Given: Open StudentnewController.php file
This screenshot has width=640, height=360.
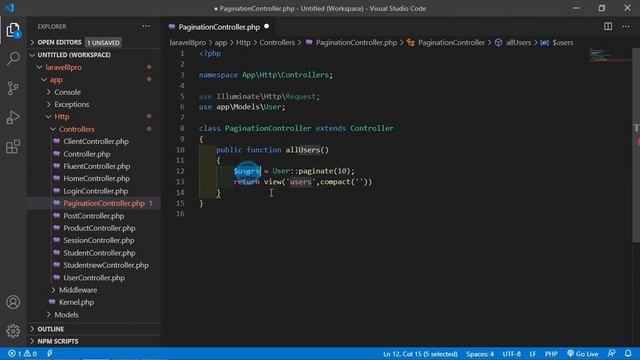Looking at the screenshot, I should (106, 265).
